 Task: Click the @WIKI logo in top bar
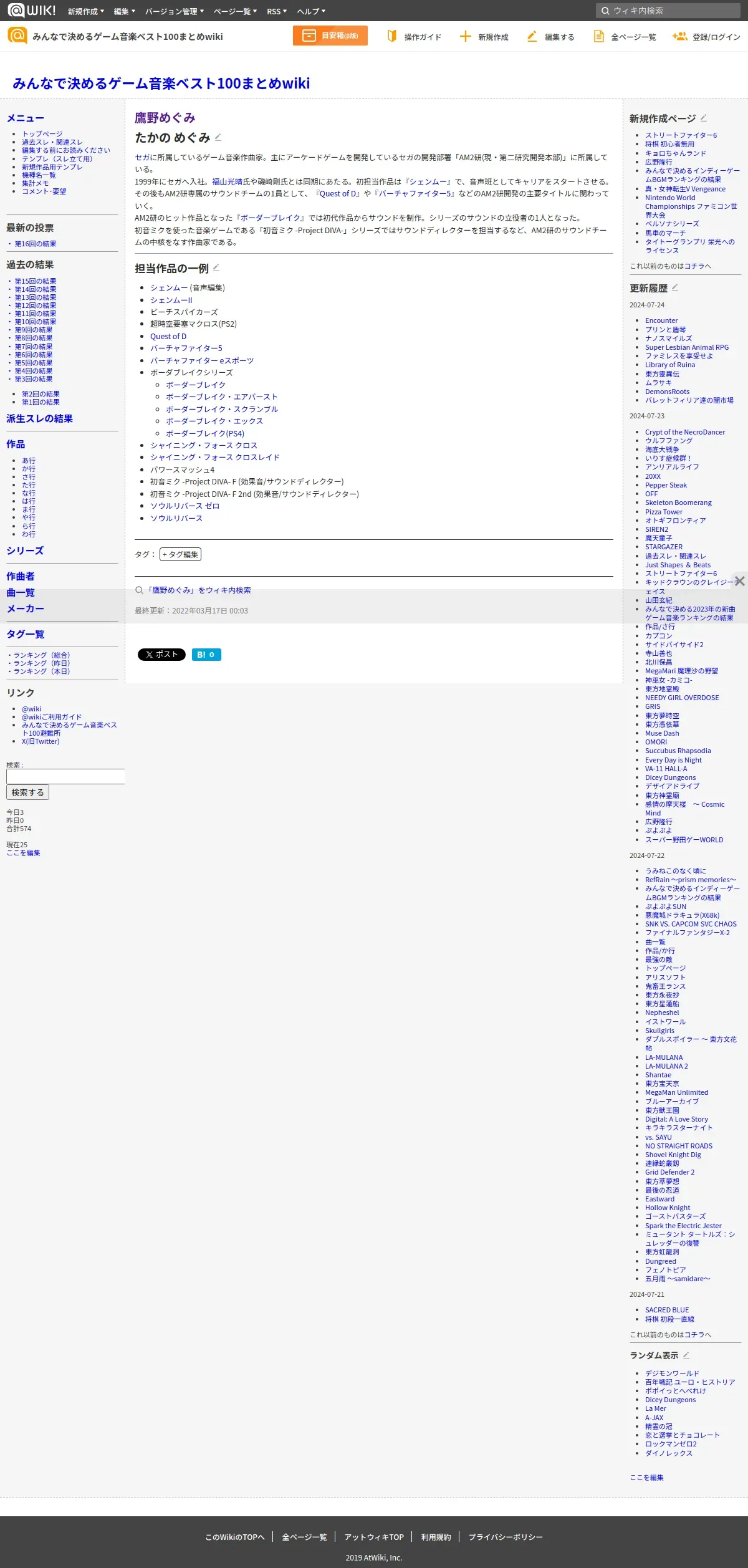tap(32, 11)
